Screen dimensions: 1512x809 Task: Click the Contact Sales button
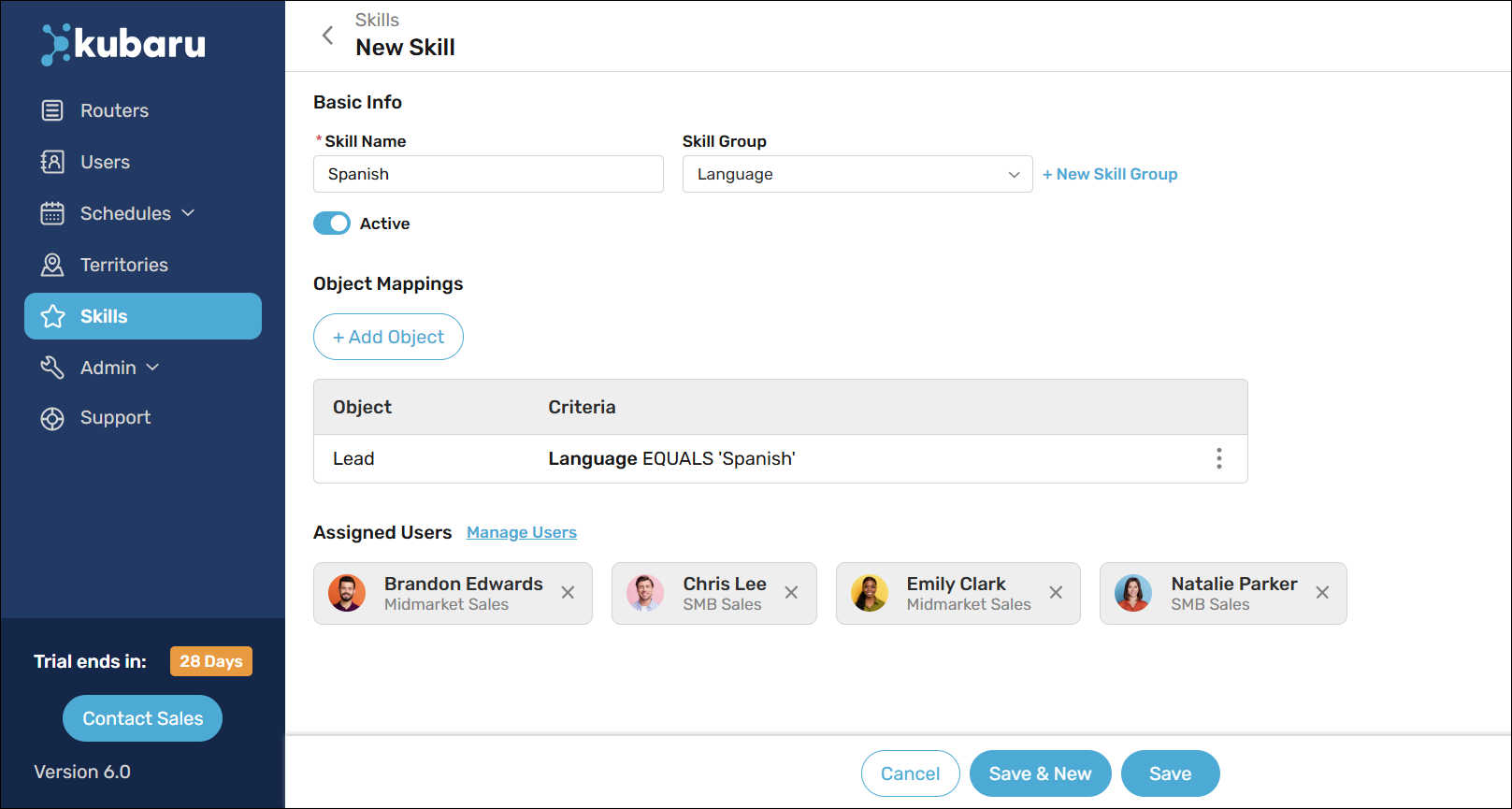point(142,718)
